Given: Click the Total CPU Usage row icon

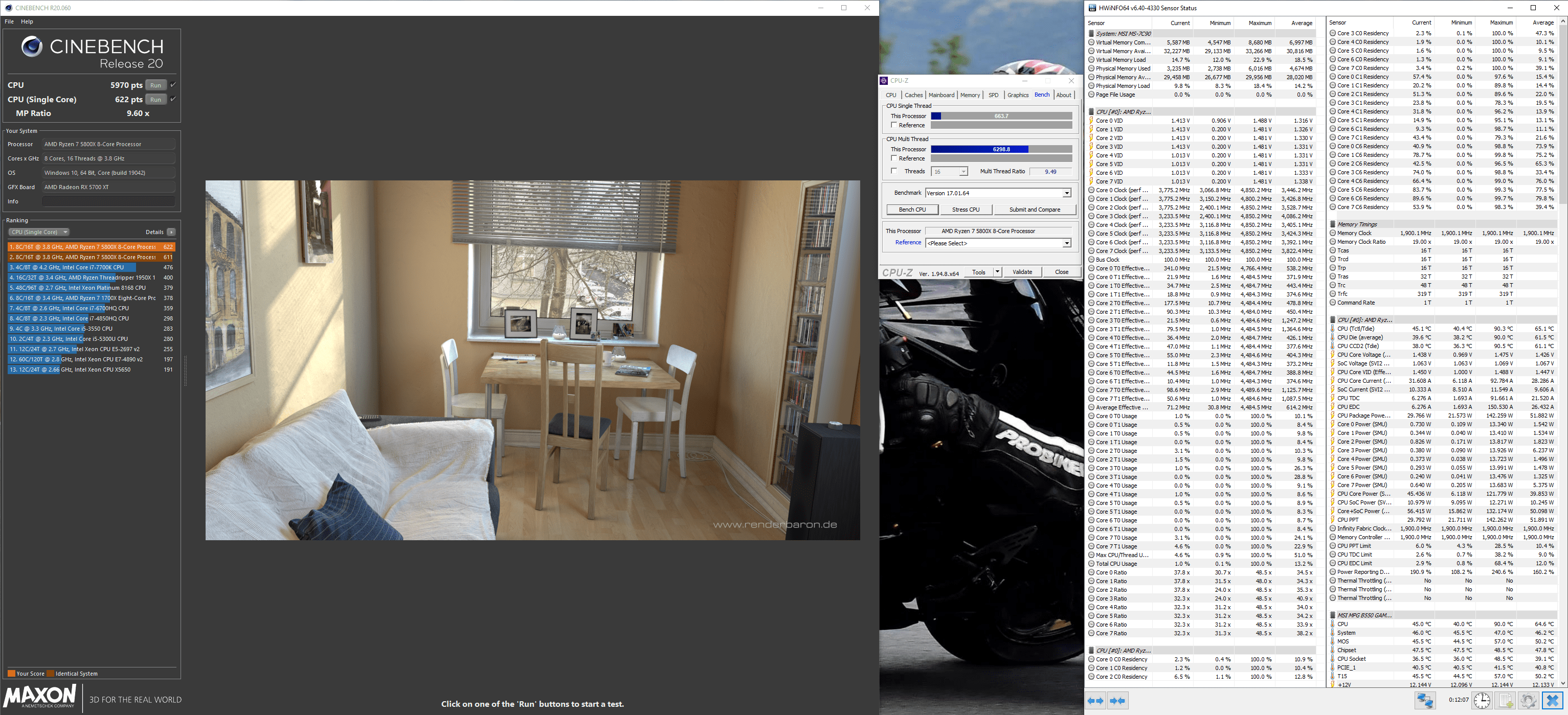Looking at the screenshot, I should 1091,564.
